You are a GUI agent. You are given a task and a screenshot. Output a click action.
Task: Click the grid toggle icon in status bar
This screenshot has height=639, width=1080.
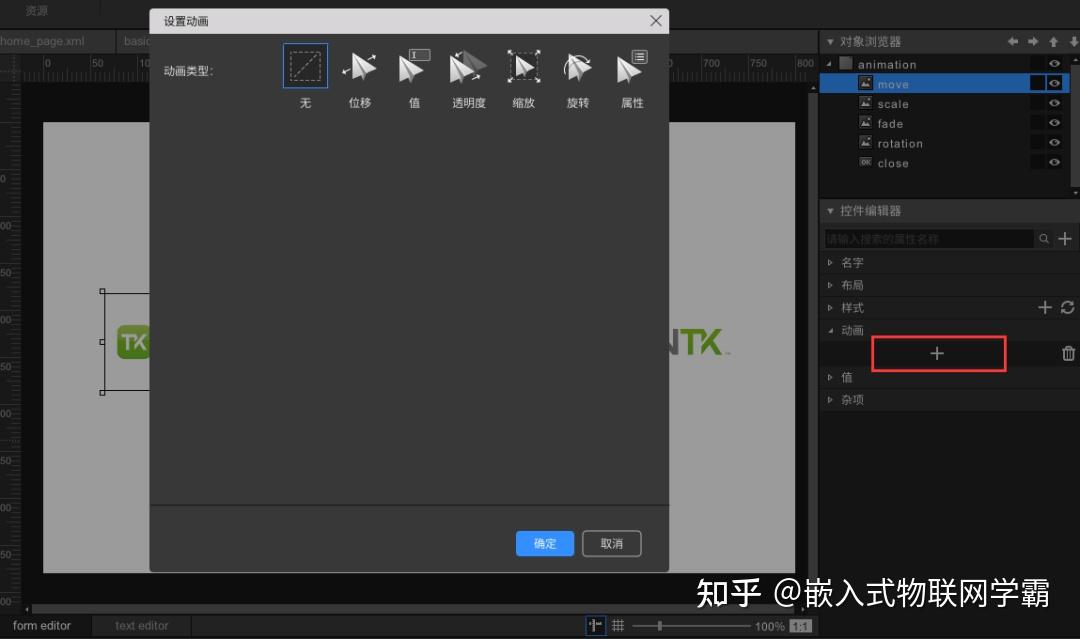(x=618, y=625)
